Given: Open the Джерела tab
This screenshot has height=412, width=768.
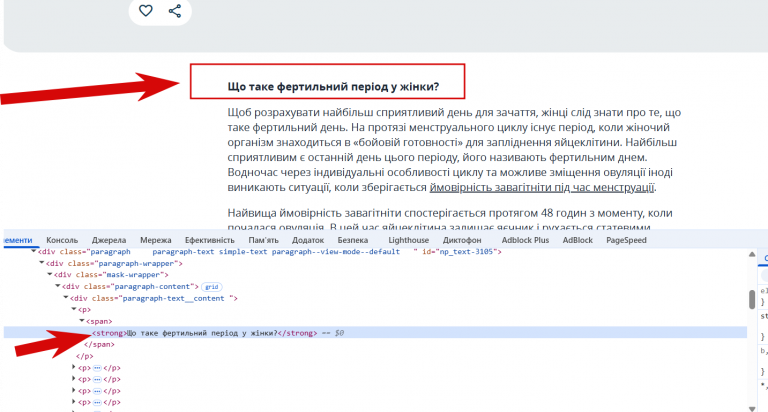Looking at the screenshot, I should point(109,240).
